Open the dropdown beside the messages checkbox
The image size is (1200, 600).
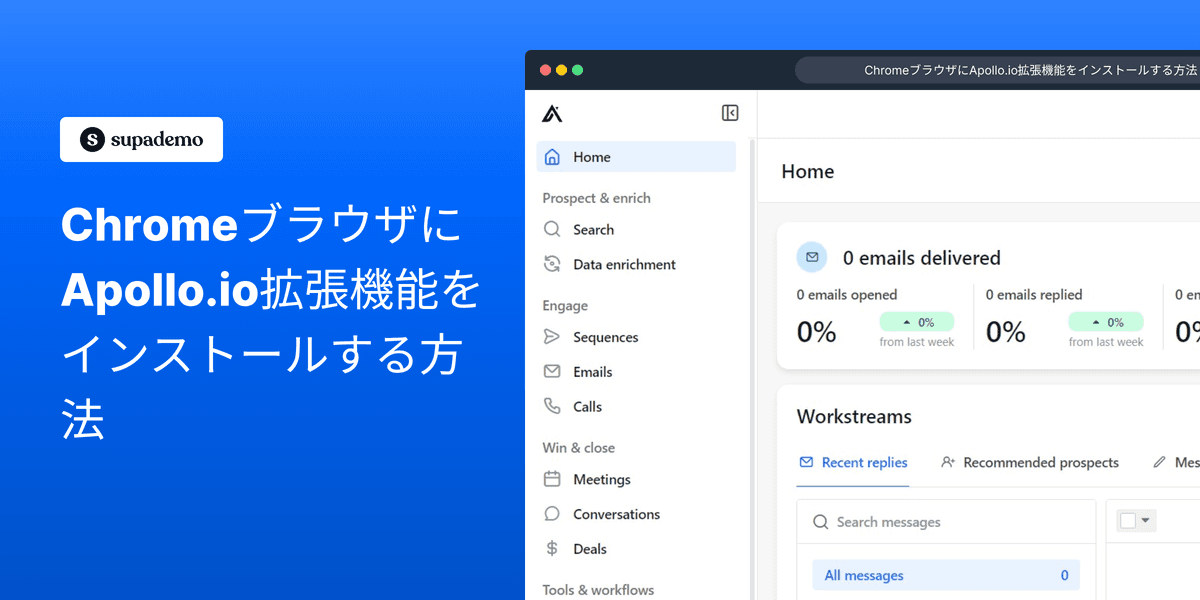(1143, 520)
